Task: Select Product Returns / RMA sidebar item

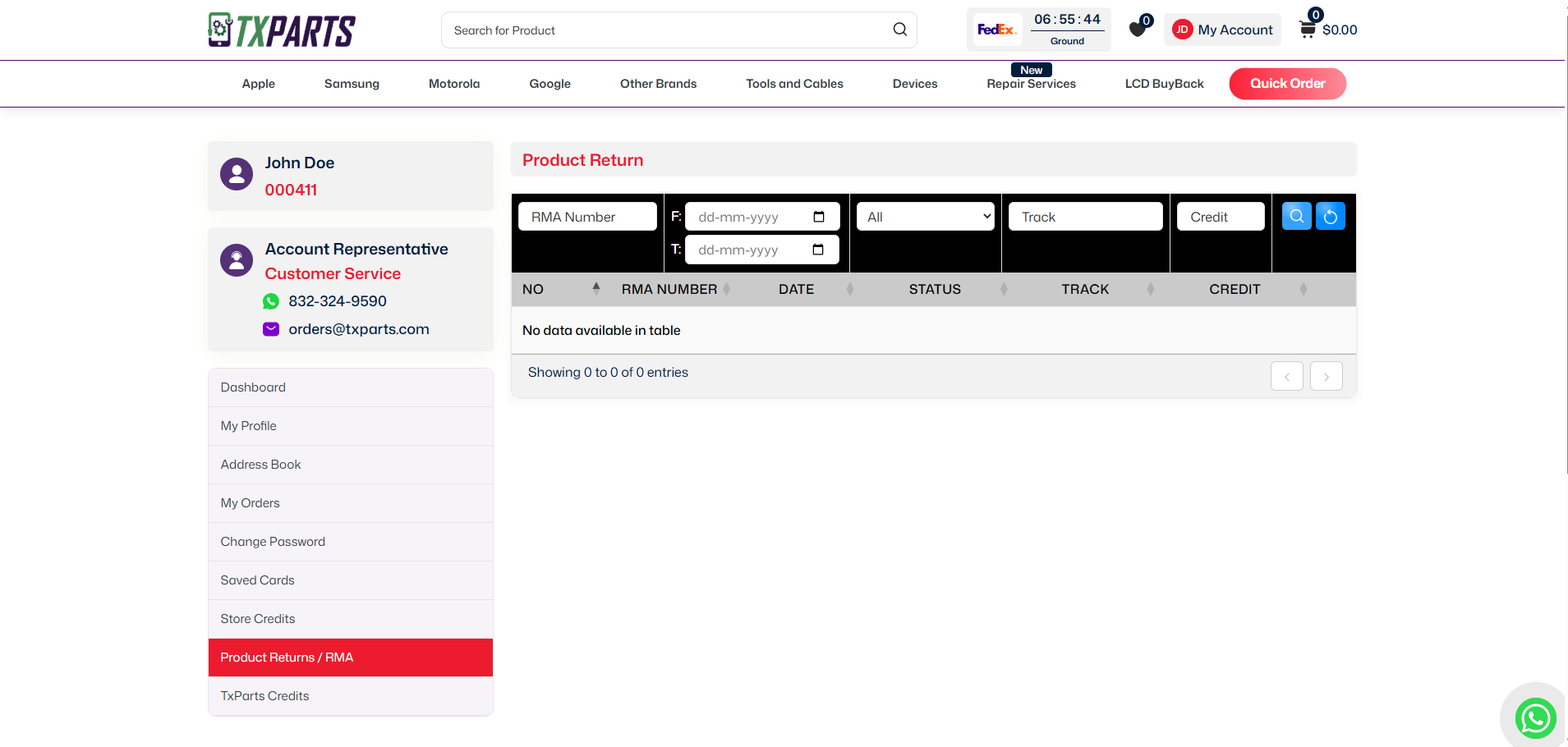Action: 351,658
